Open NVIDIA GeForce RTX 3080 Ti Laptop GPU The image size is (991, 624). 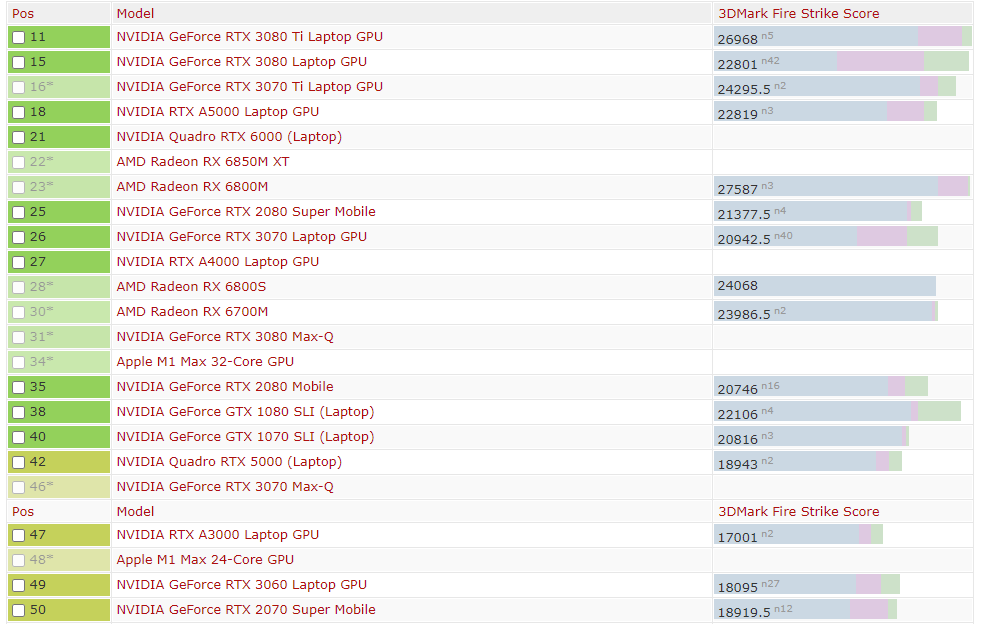pos(250,37)
